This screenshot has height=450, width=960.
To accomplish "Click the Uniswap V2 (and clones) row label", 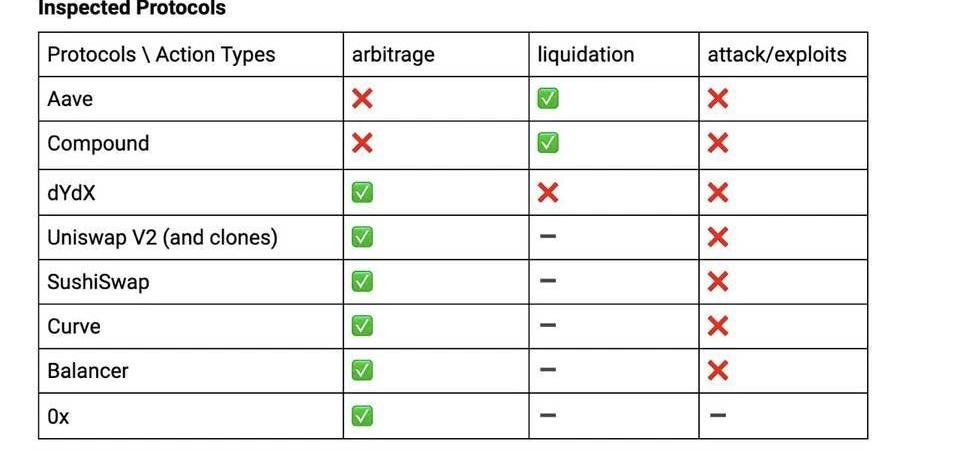I will tap(162, 237).
